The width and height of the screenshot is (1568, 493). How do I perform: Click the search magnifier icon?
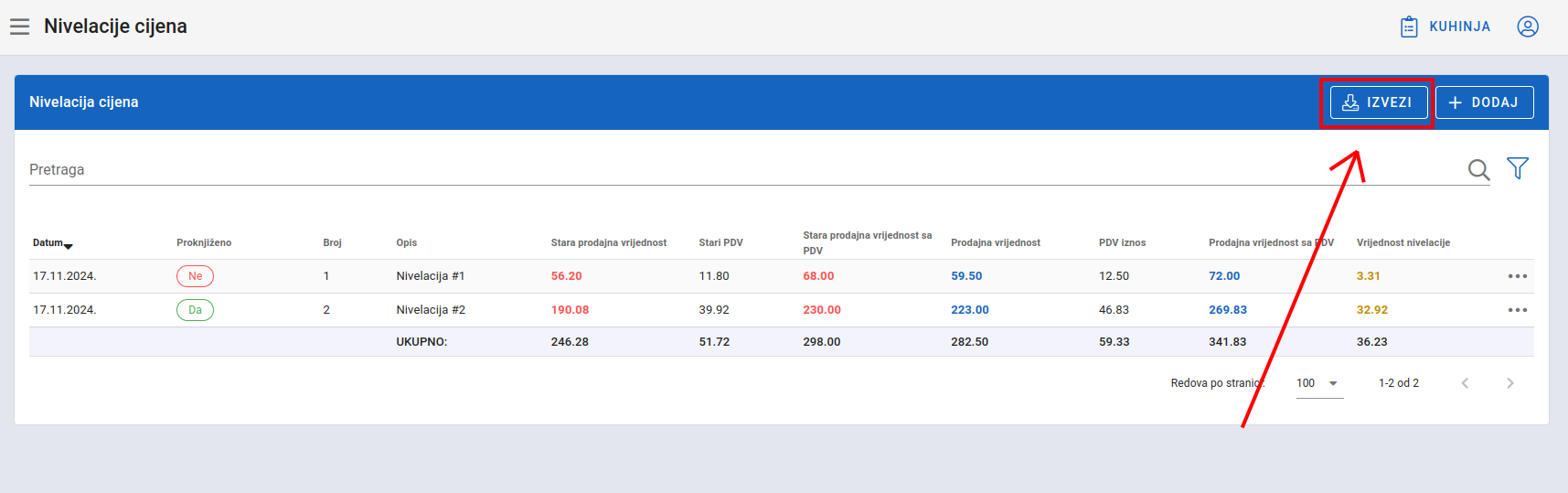[1478, 169]
